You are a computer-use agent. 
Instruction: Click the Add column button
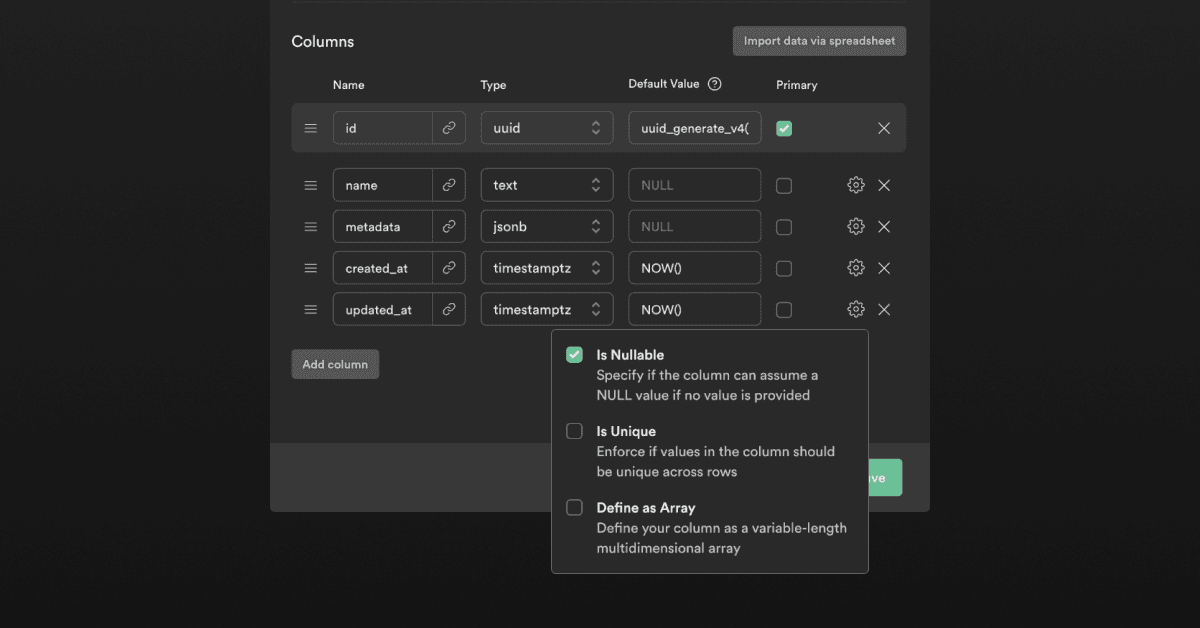335,364
